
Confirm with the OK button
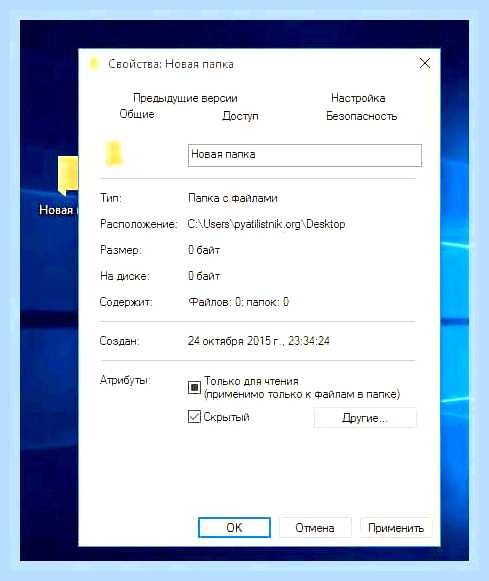[234, 527]
